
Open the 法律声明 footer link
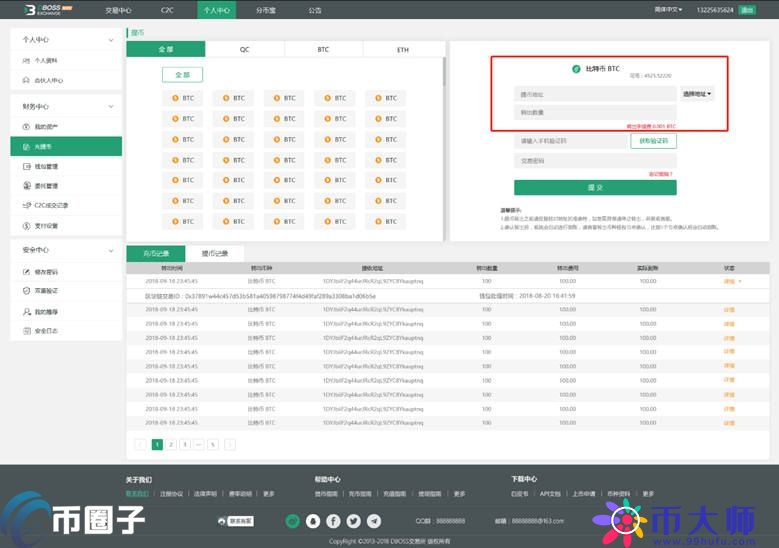pos(205,494)
